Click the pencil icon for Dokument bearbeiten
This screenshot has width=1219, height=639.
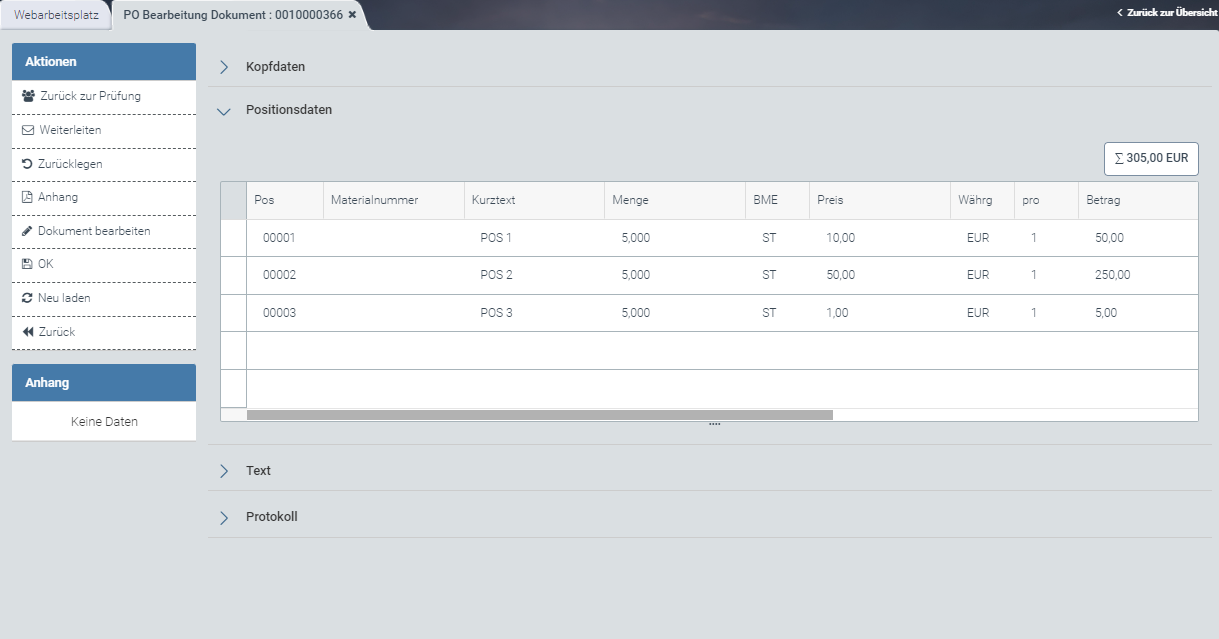(x=28, y=231)
